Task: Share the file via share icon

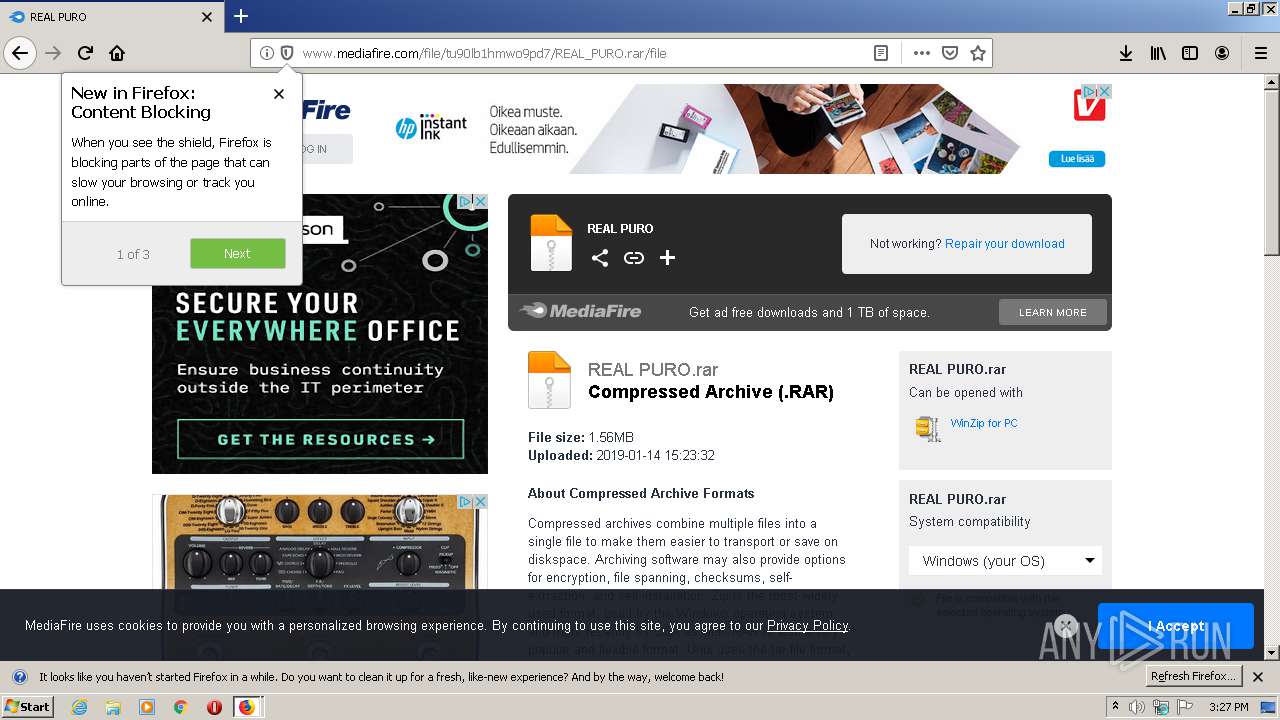Action: 600,258
